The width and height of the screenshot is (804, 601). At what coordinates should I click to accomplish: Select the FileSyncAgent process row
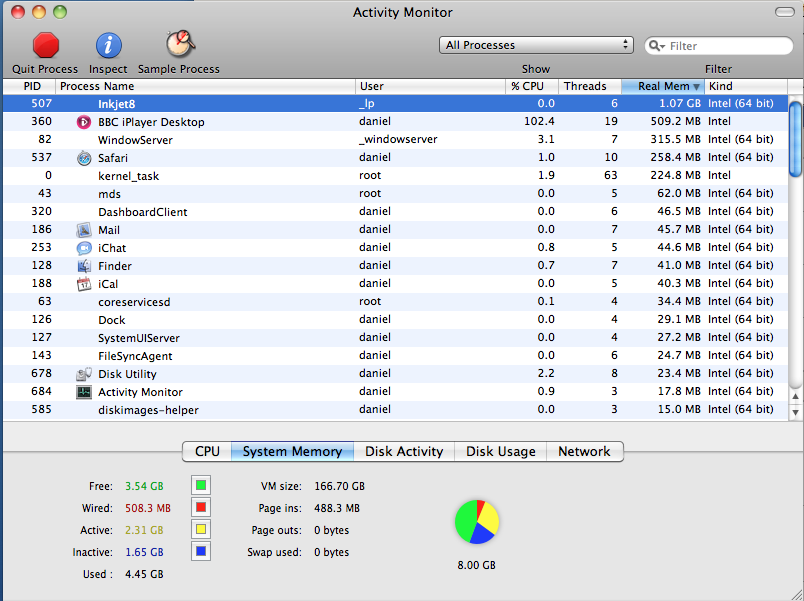pos(395,355)
